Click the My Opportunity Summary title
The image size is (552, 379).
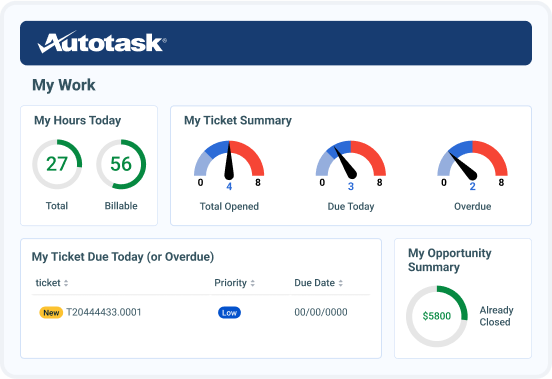coord(450,260)
